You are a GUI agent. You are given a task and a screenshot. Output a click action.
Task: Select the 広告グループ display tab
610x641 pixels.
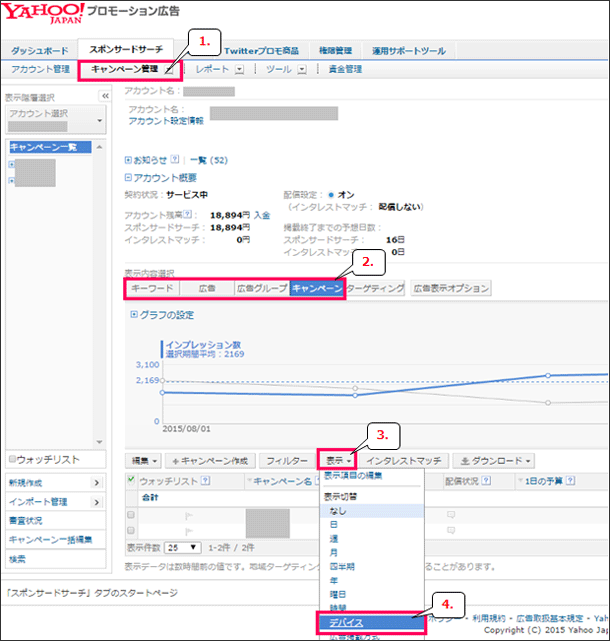pos(262,288)
